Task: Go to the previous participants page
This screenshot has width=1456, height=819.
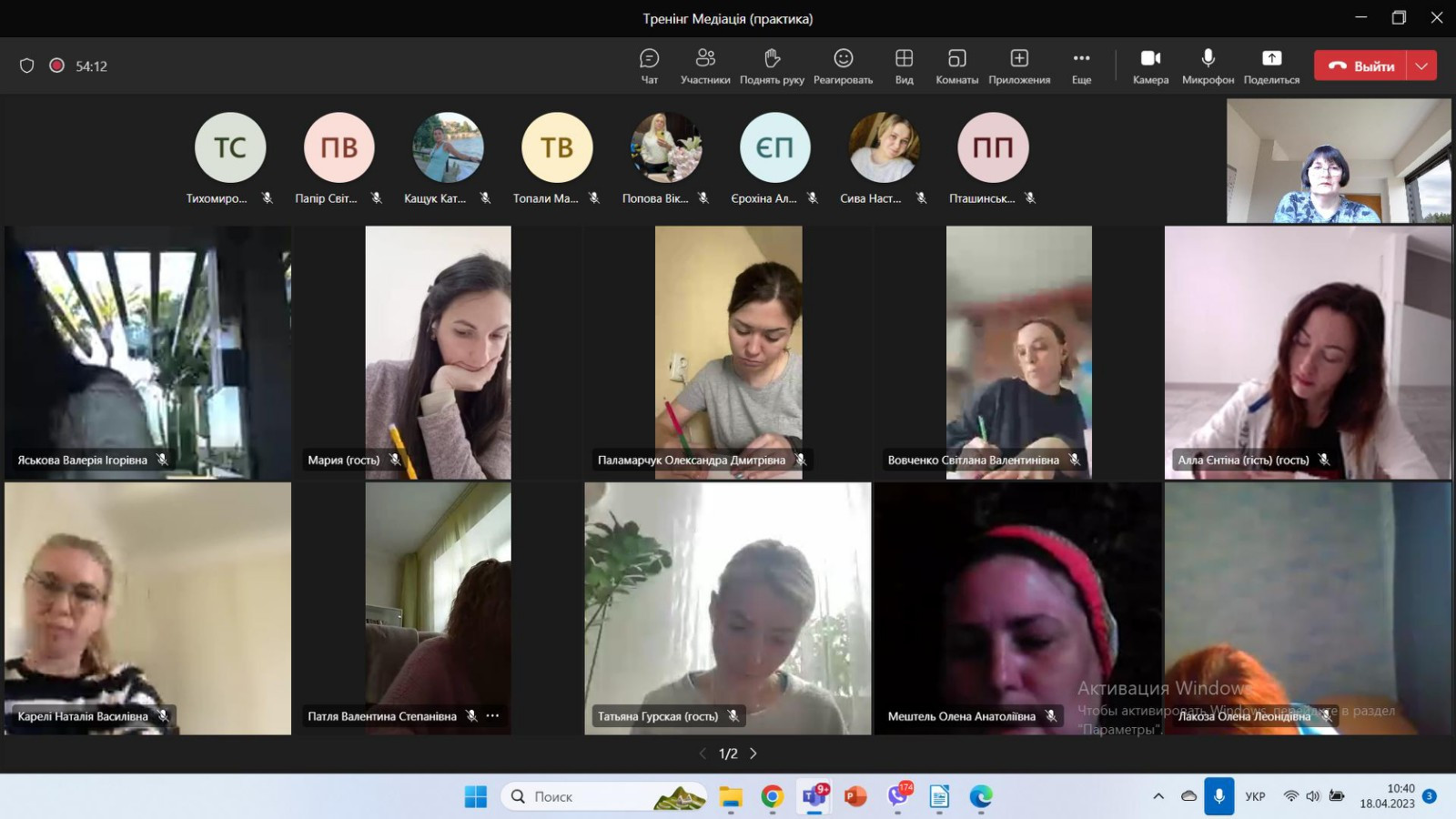Action: 703,753
